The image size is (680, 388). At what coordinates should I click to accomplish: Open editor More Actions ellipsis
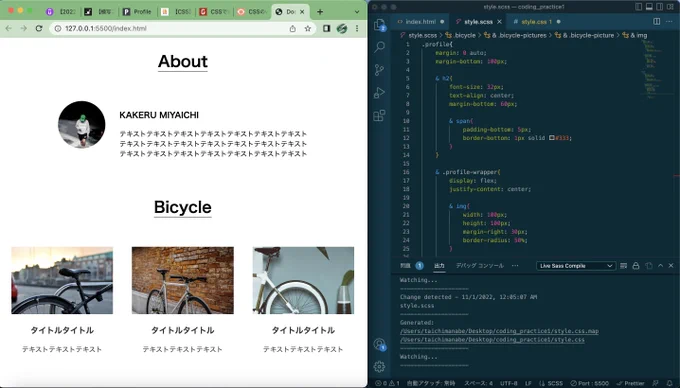click(669, 21)
